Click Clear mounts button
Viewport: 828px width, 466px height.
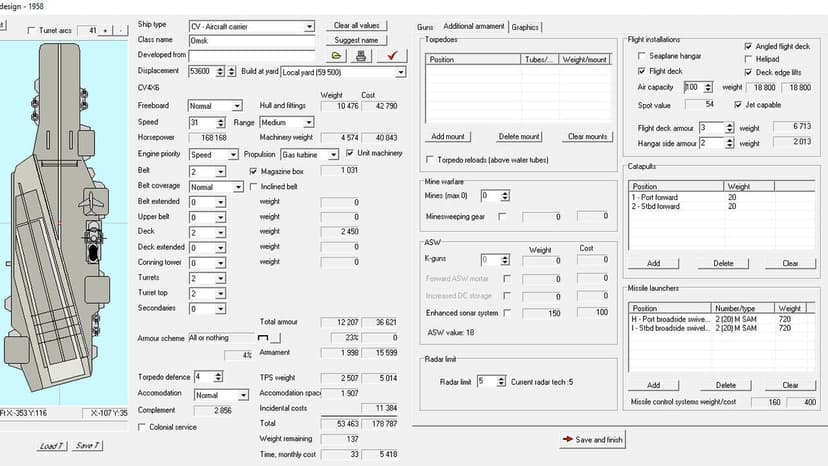coord(587,136)
